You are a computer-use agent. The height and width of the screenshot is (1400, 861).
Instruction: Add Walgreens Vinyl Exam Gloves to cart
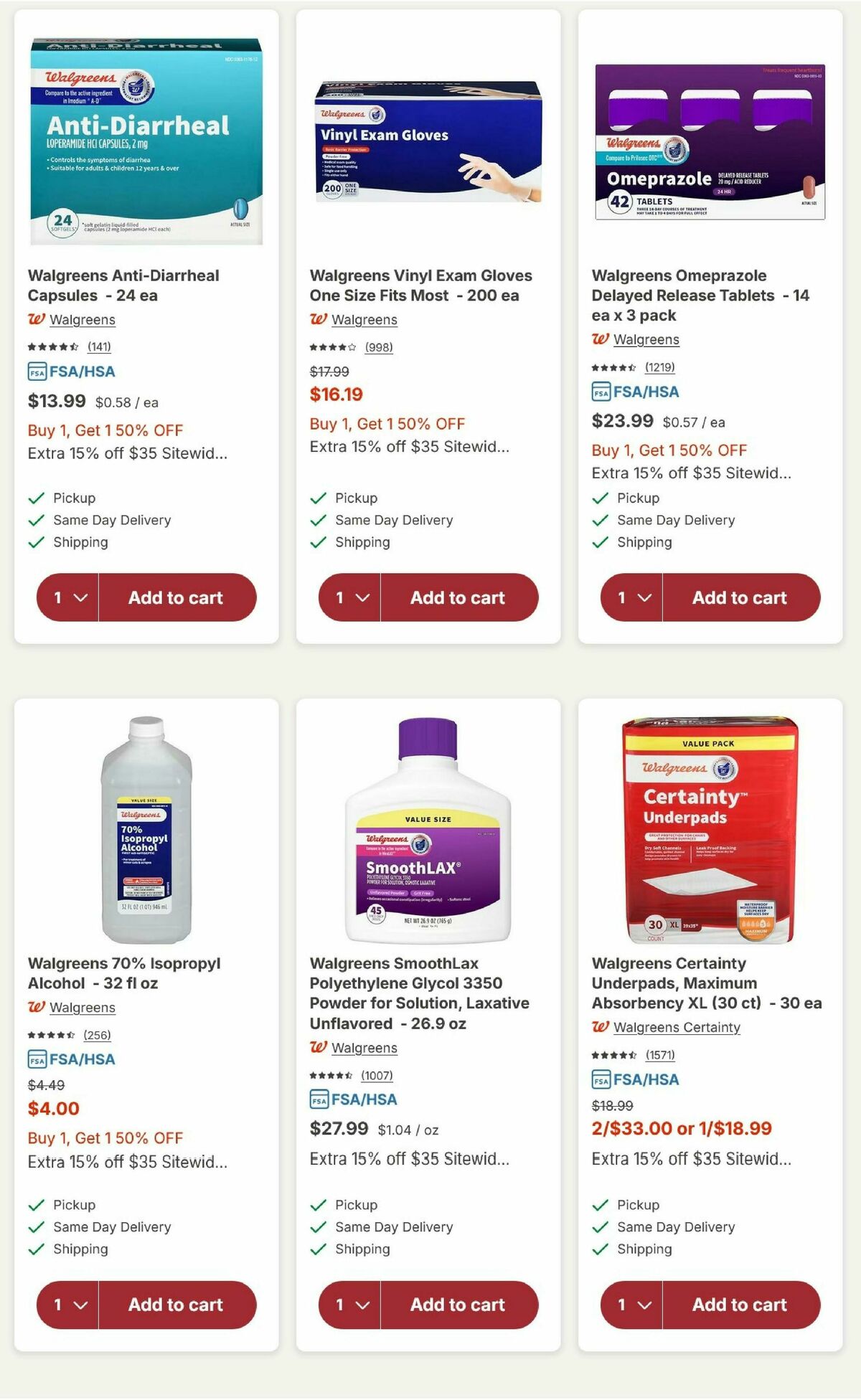[459, 597]
